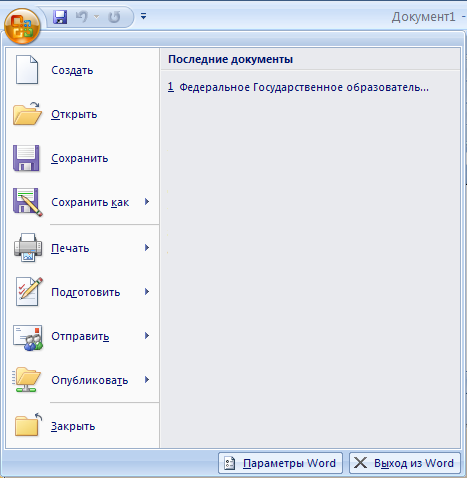The width and height of the screenshot is (467, 478).
Task: Click the folder icon for Закрыть
Action: 29,424
